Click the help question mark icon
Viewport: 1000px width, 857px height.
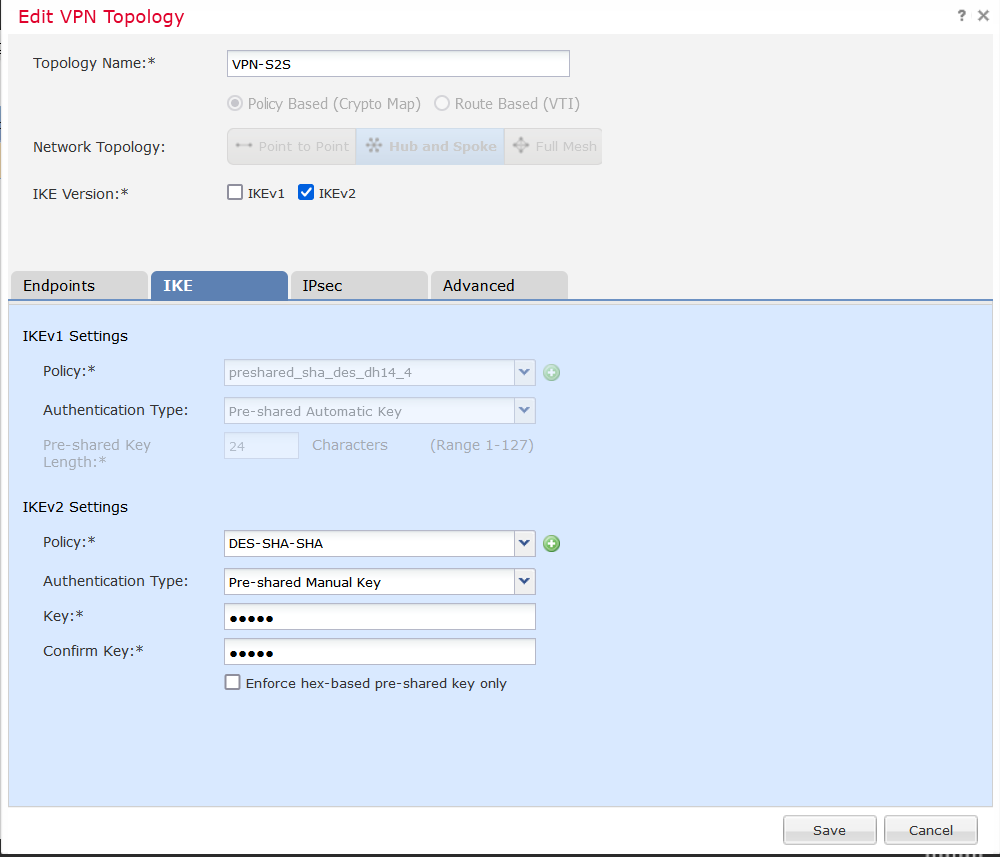click(961, 16)
